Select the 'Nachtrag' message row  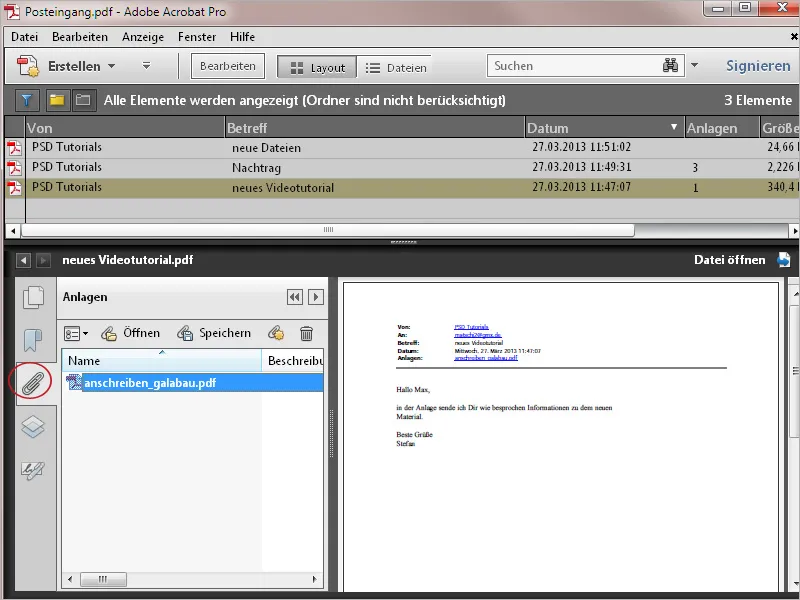402,167
